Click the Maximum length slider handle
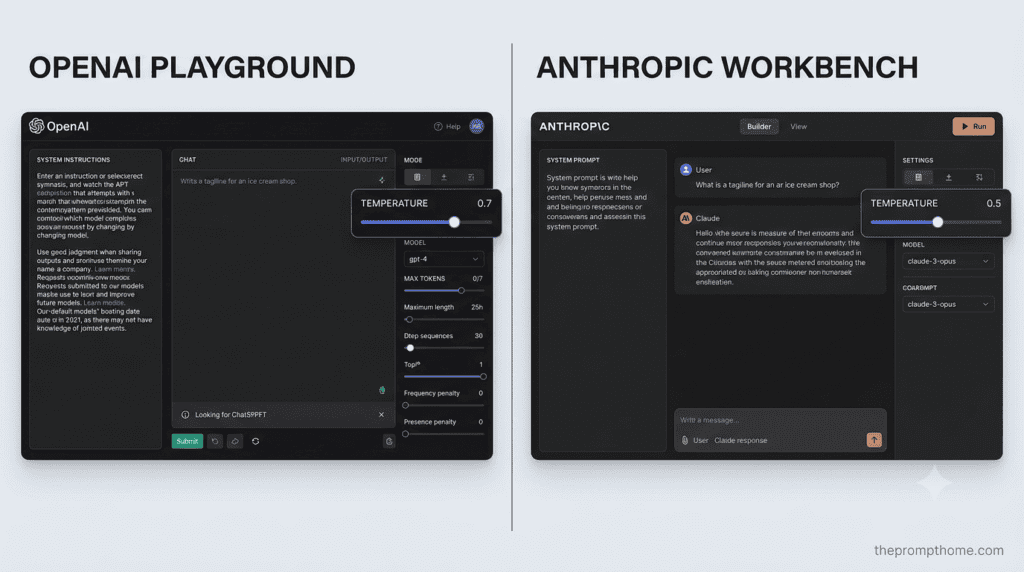1024x572 pixels. pos(409,319)
